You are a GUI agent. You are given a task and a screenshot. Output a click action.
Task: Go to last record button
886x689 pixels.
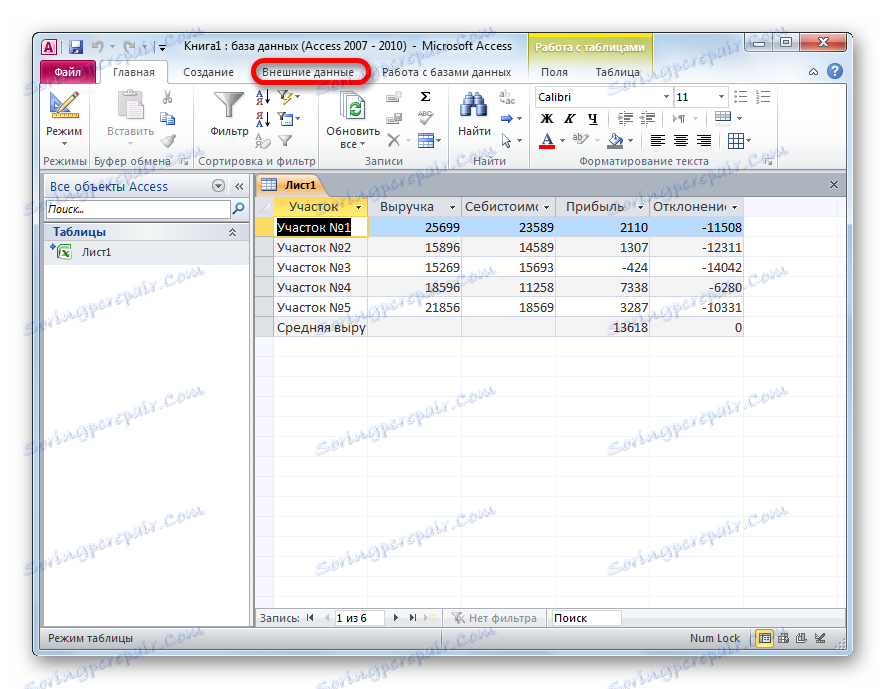(x=412, y=618)
